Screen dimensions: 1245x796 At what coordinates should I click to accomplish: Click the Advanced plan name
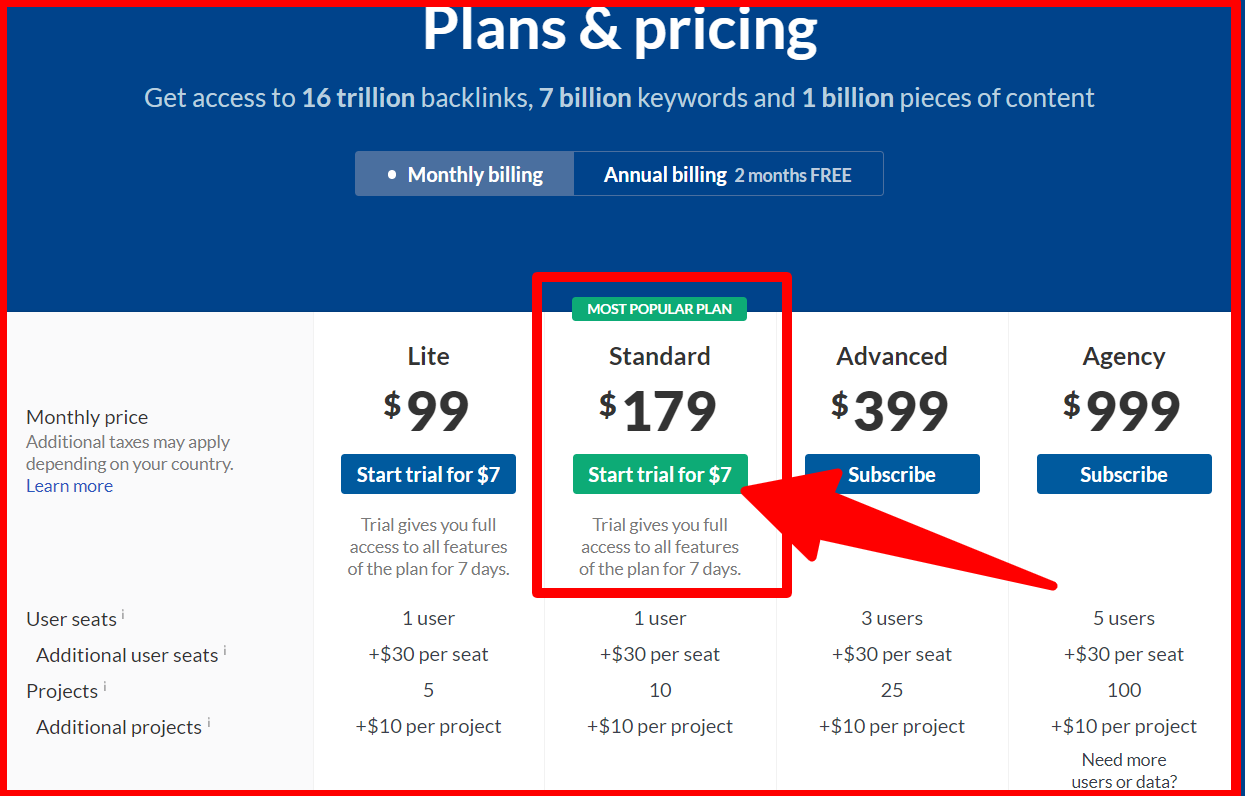pos(891,356)
